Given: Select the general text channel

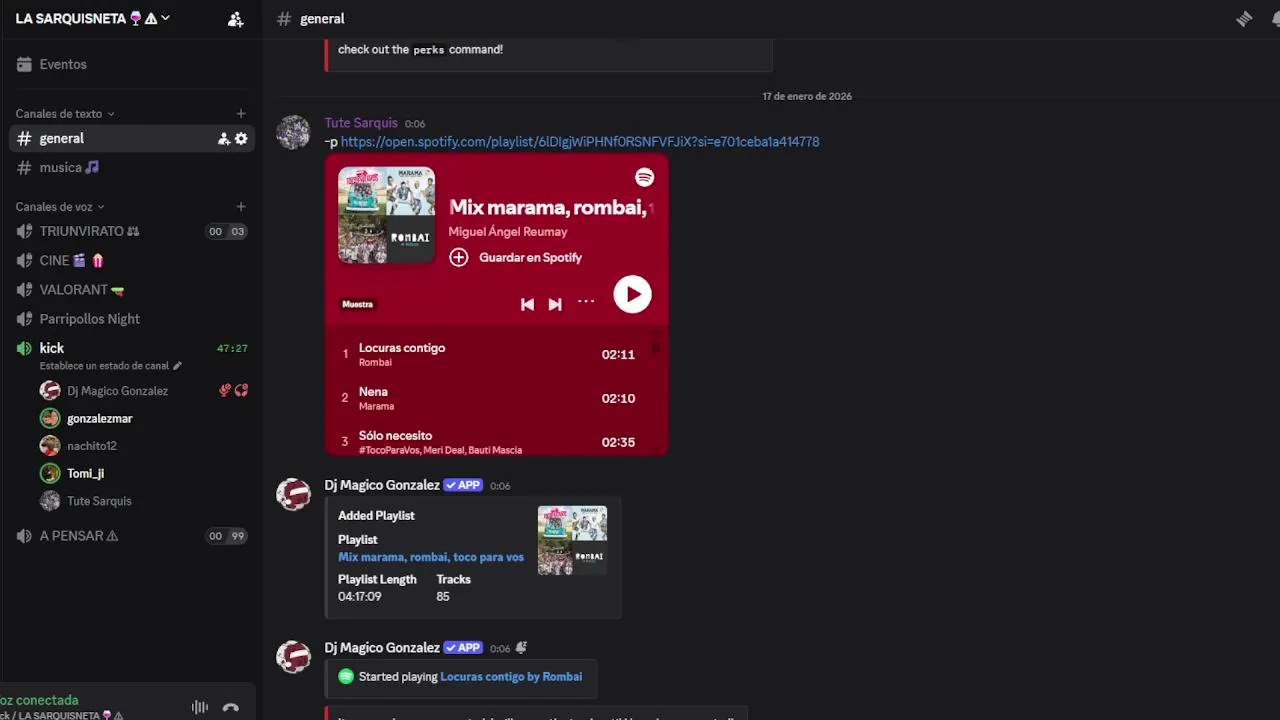Looking at the screenshot, I should [130, 139].
